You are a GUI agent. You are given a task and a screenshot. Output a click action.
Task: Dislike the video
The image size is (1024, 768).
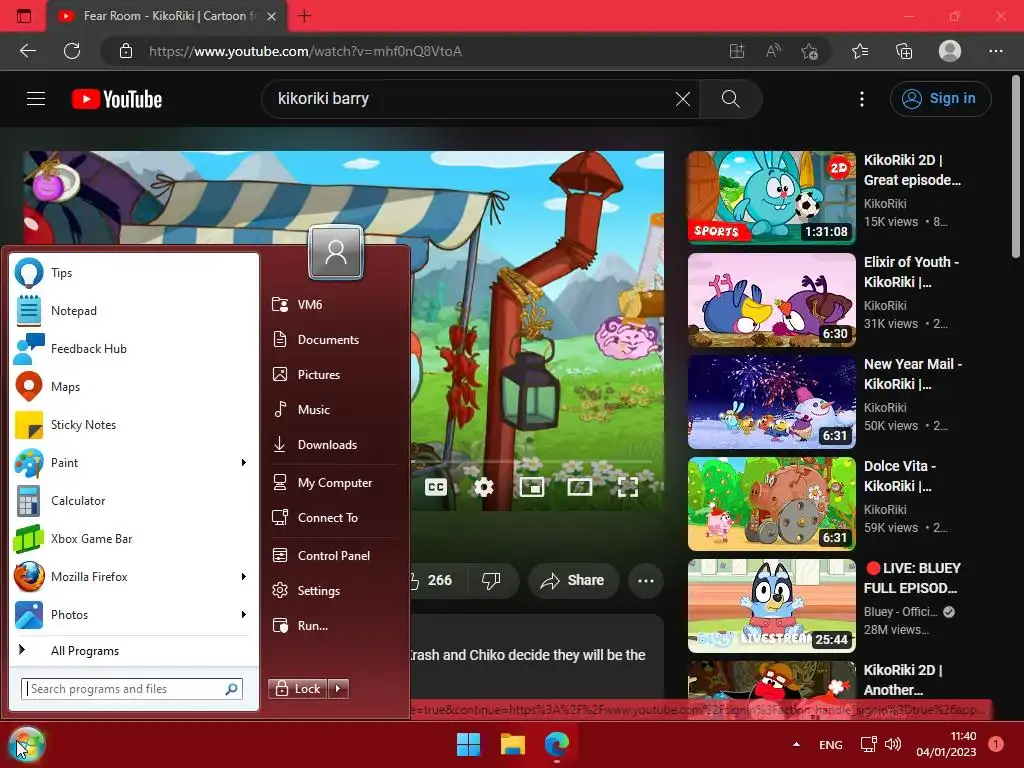coord(491,580)
